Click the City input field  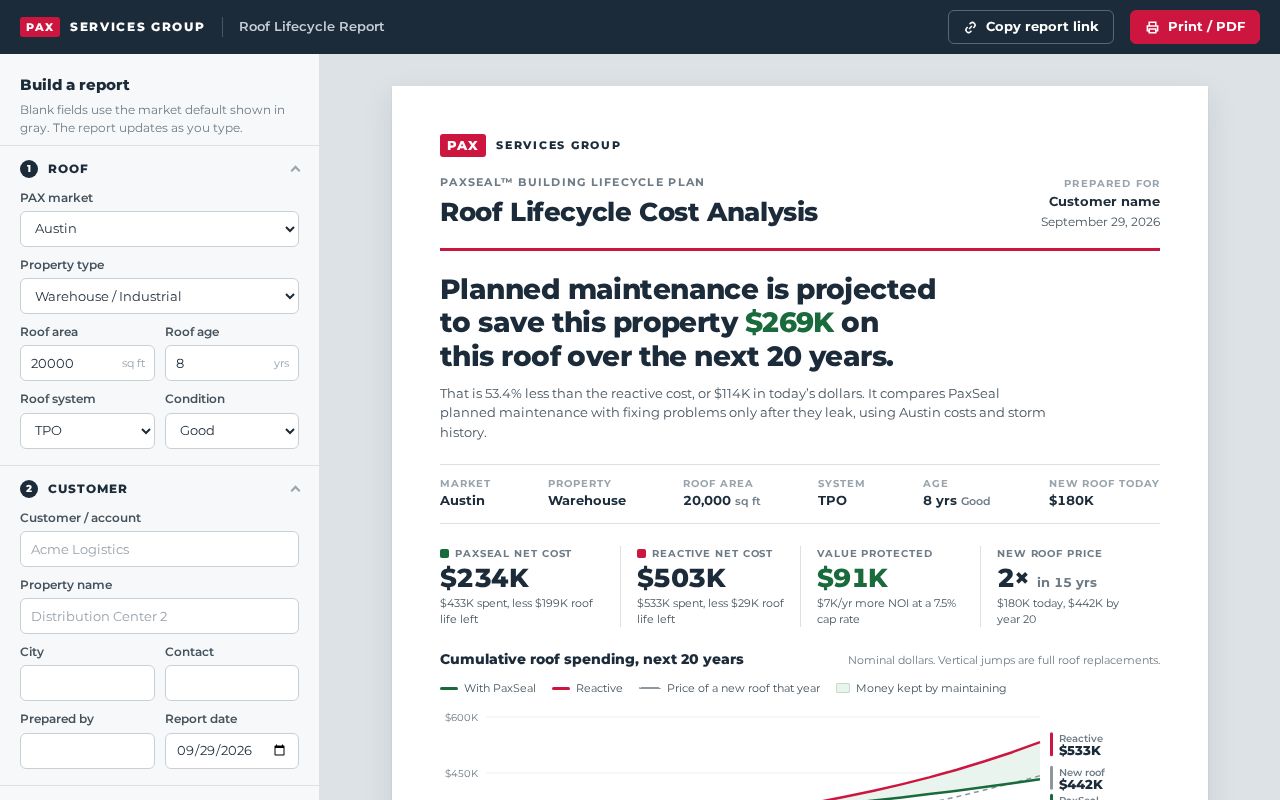pyautogui.click(x=87, y=683)
